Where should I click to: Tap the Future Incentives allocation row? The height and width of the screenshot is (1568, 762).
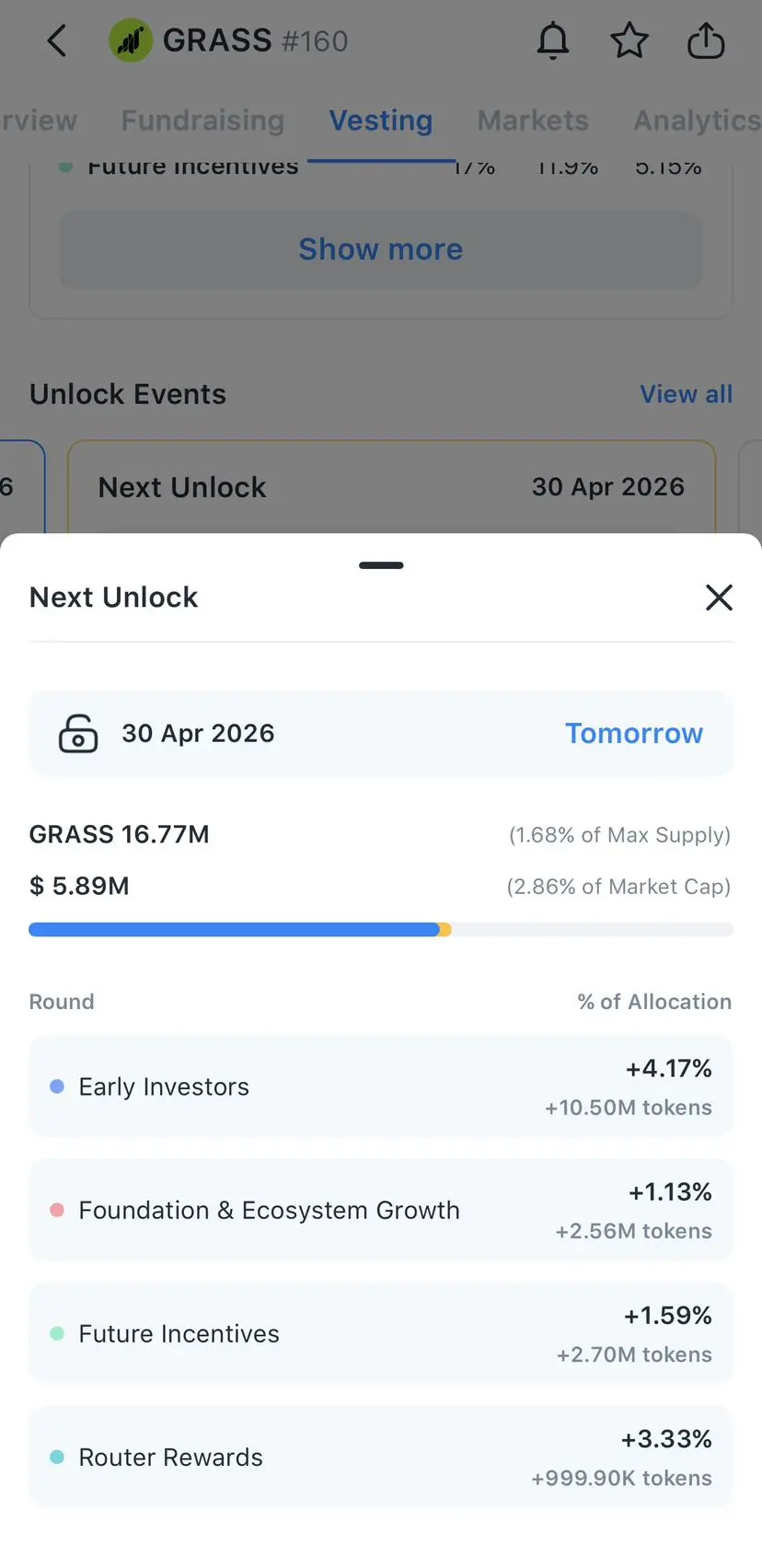pyautogui.click(x=381, y=1333)
